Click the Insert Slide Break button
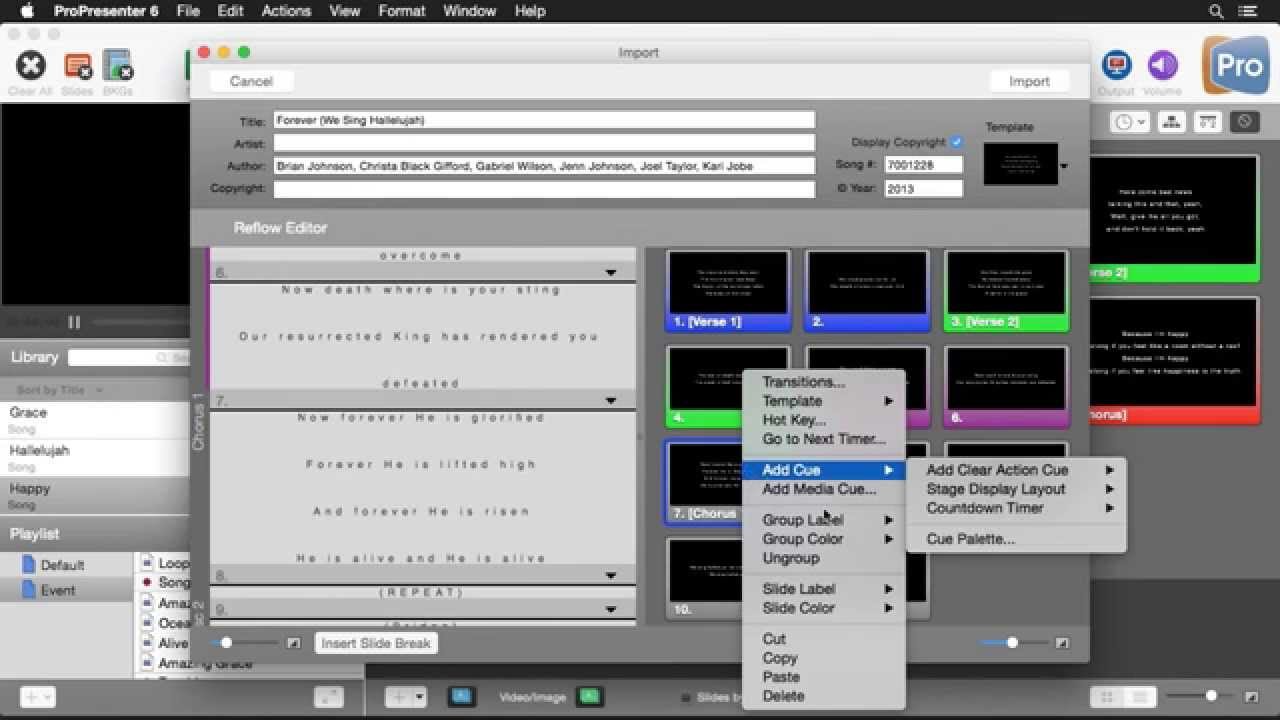 [376, 643]
